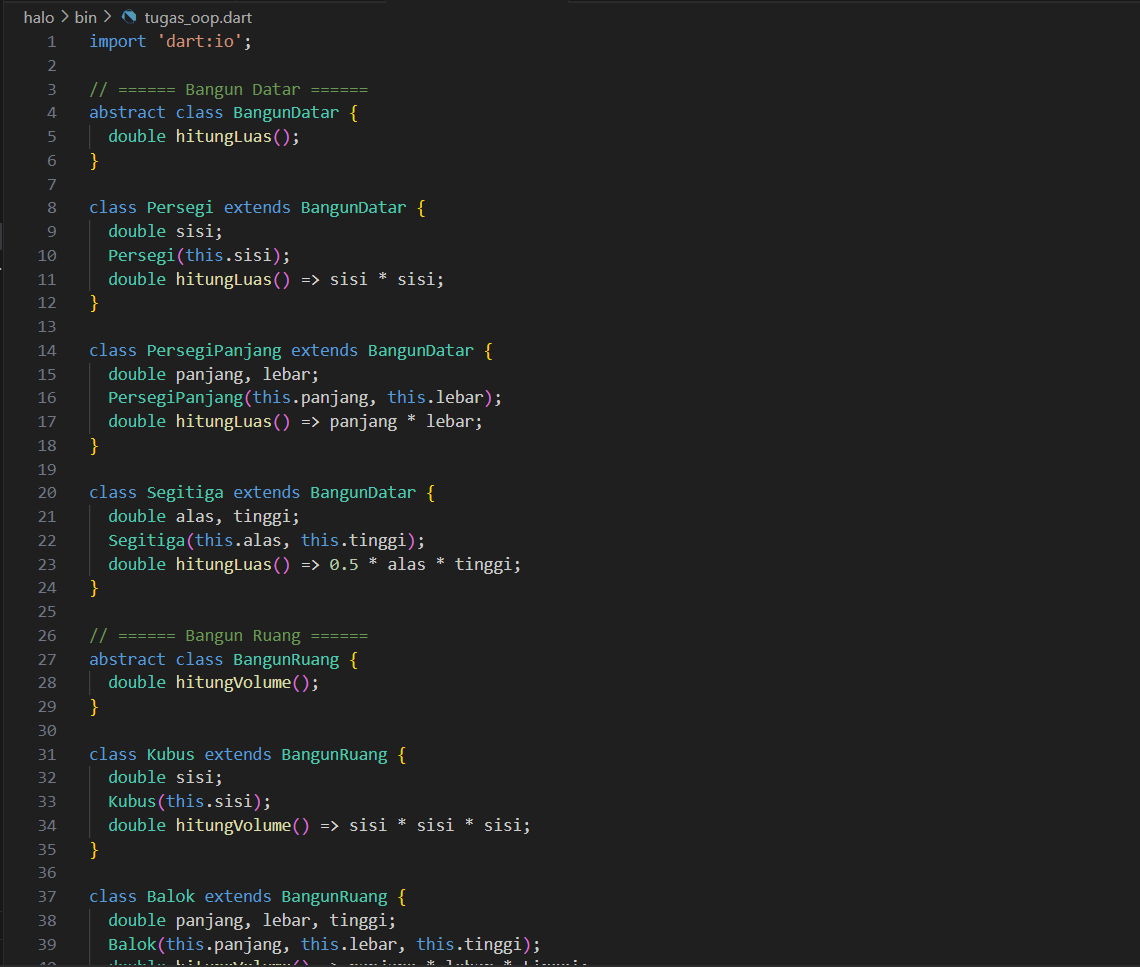Place cursor on the 0.5 literal

pos(344,564)
